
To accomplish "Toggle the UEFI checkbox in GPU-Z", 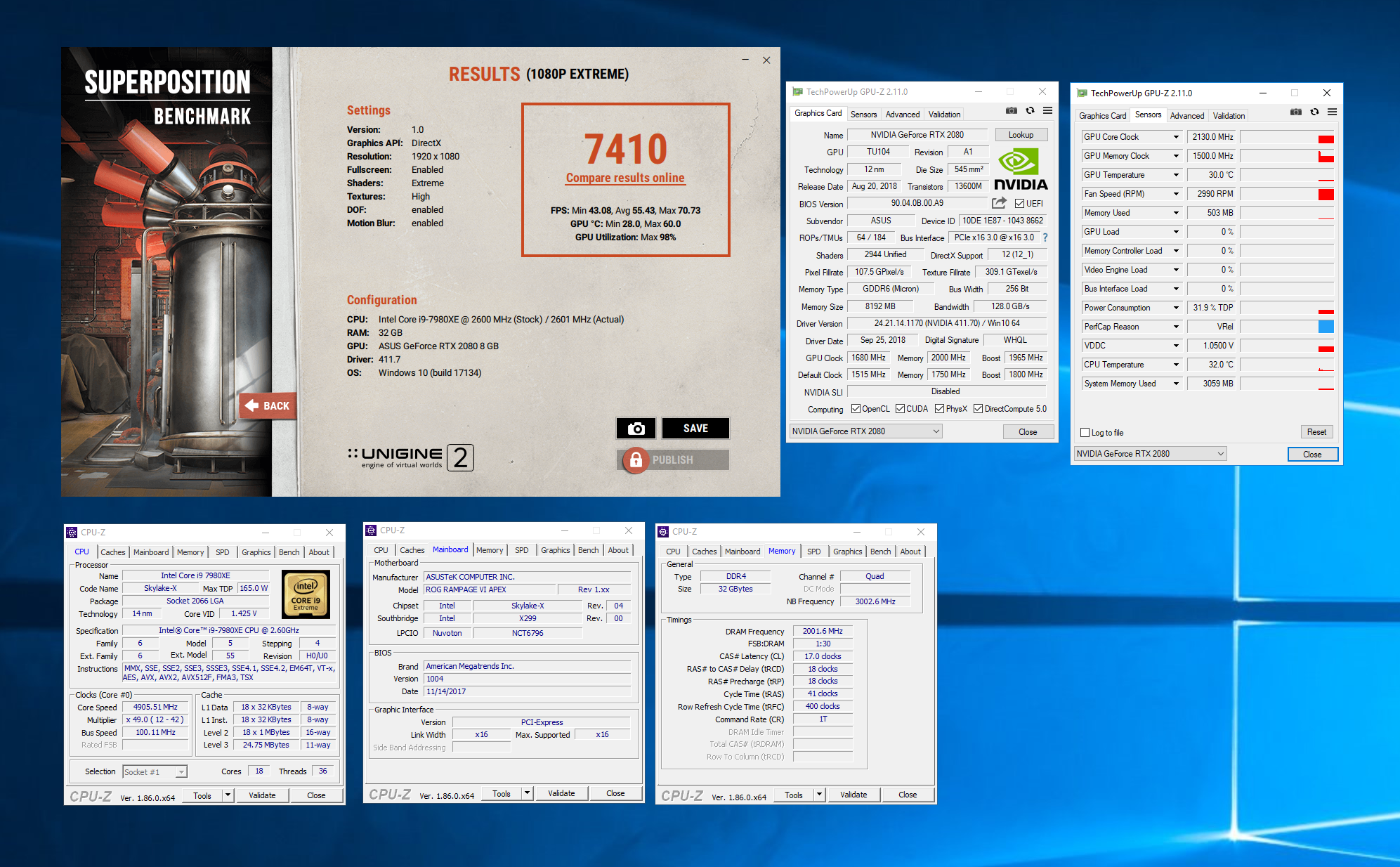I will pos(1020,204).
